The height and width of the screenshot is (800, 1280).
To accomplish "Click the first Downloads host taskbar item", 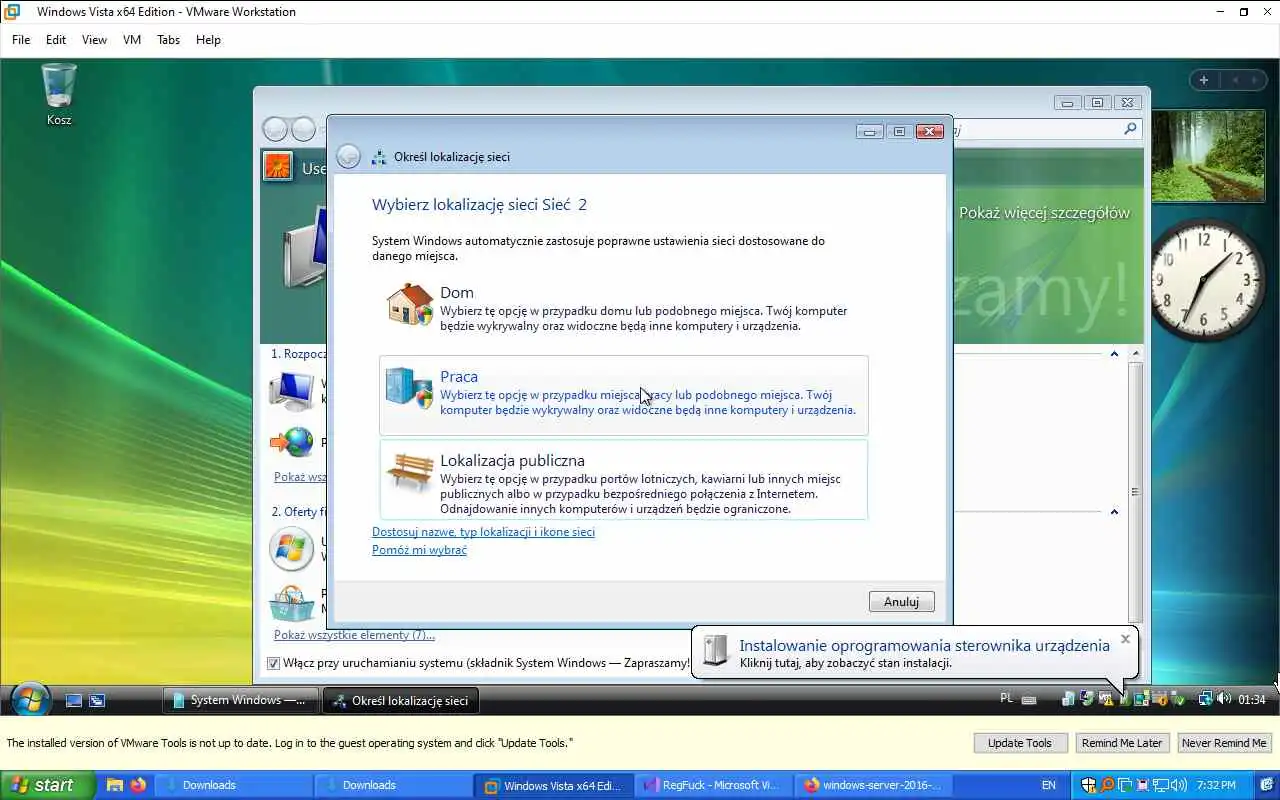I will [x=232, y=785].
